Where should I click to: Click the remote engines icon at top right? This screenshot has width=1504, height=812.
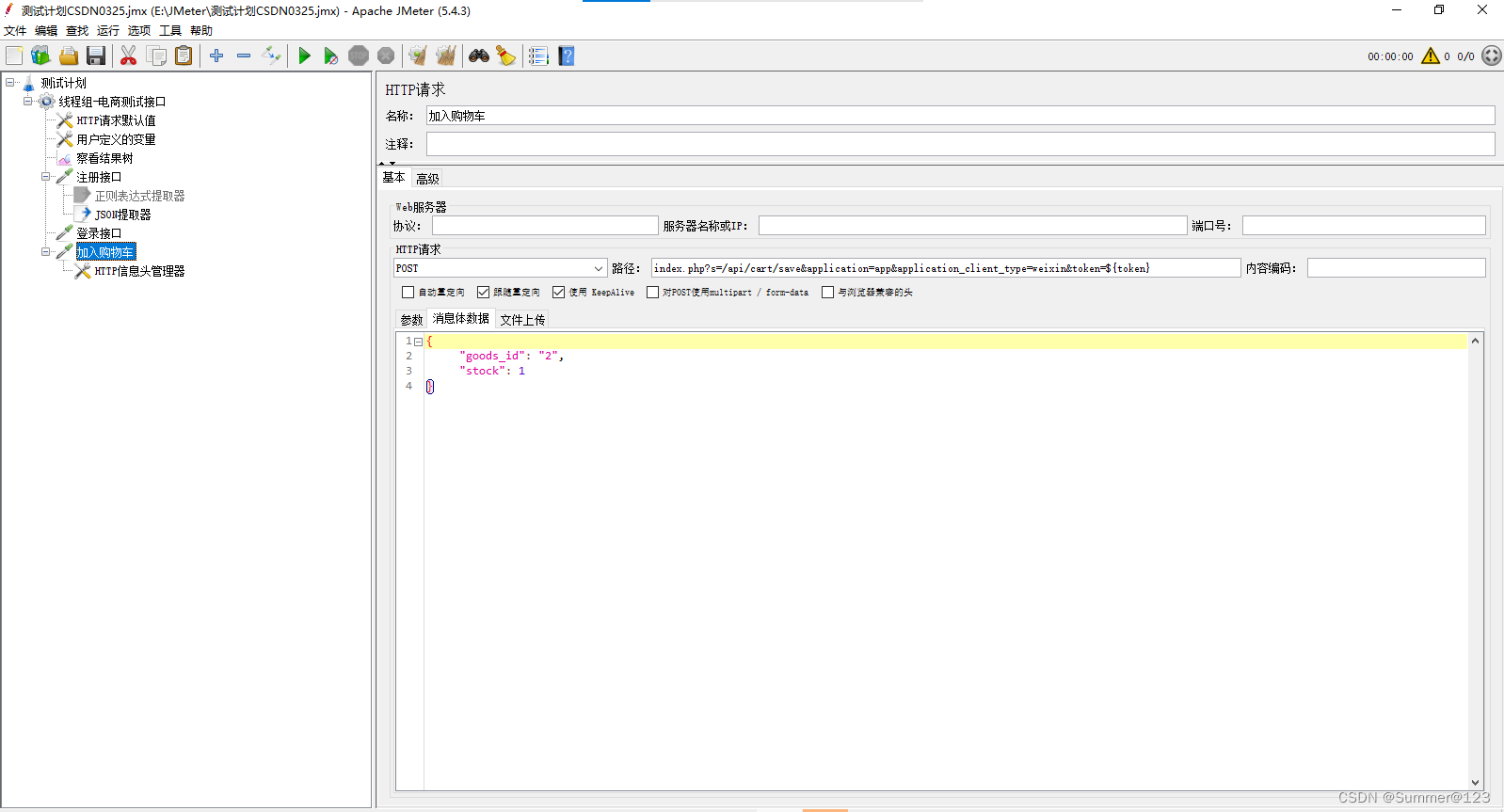click(x=1492, y=56)
